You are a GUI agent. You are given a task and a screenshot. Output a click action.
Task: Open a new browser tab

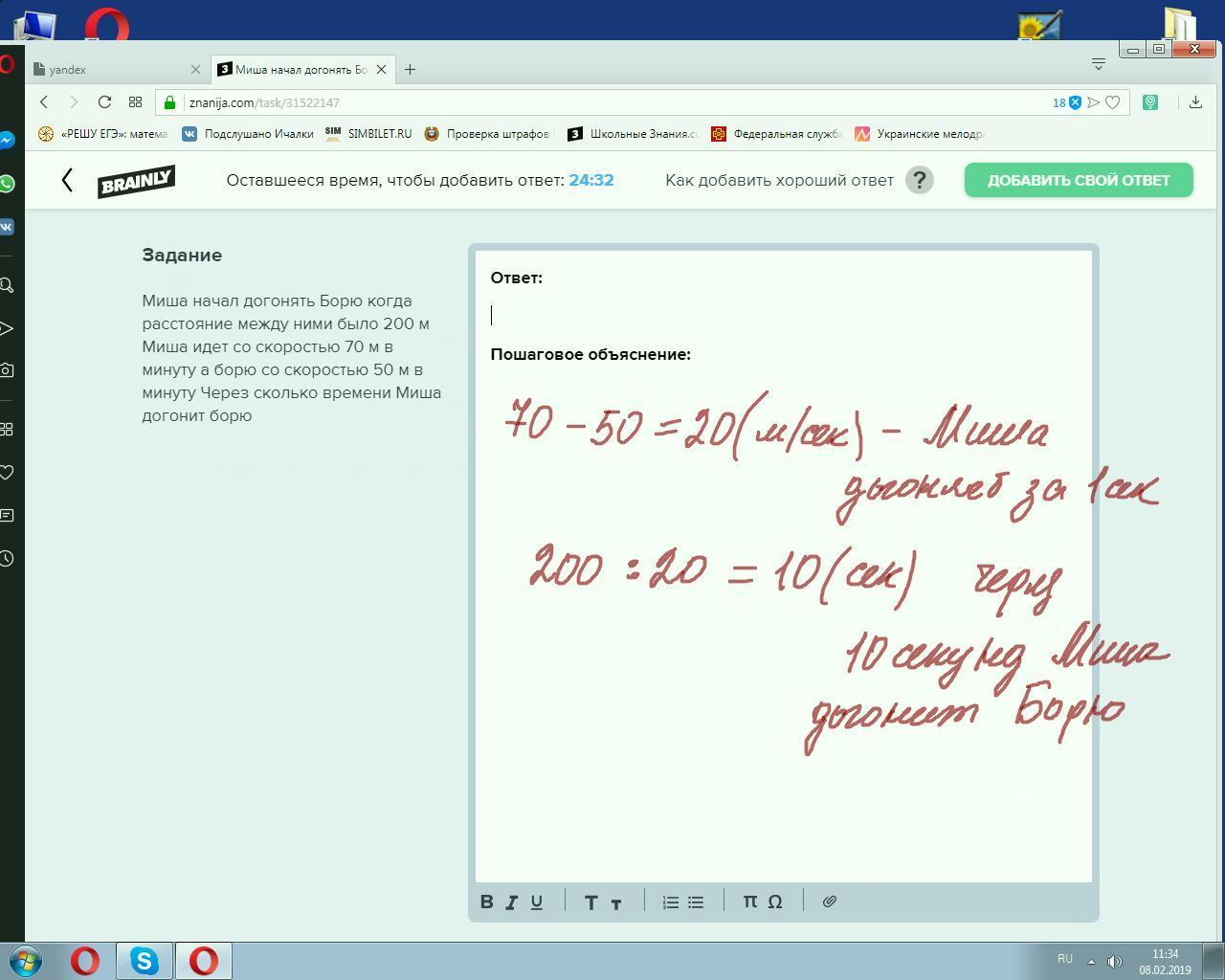click(x=410, y=69)
